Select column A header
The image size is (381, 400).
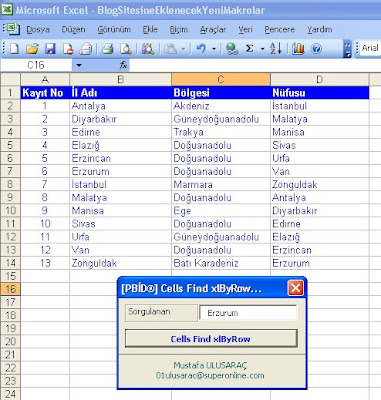coord(45,80)
